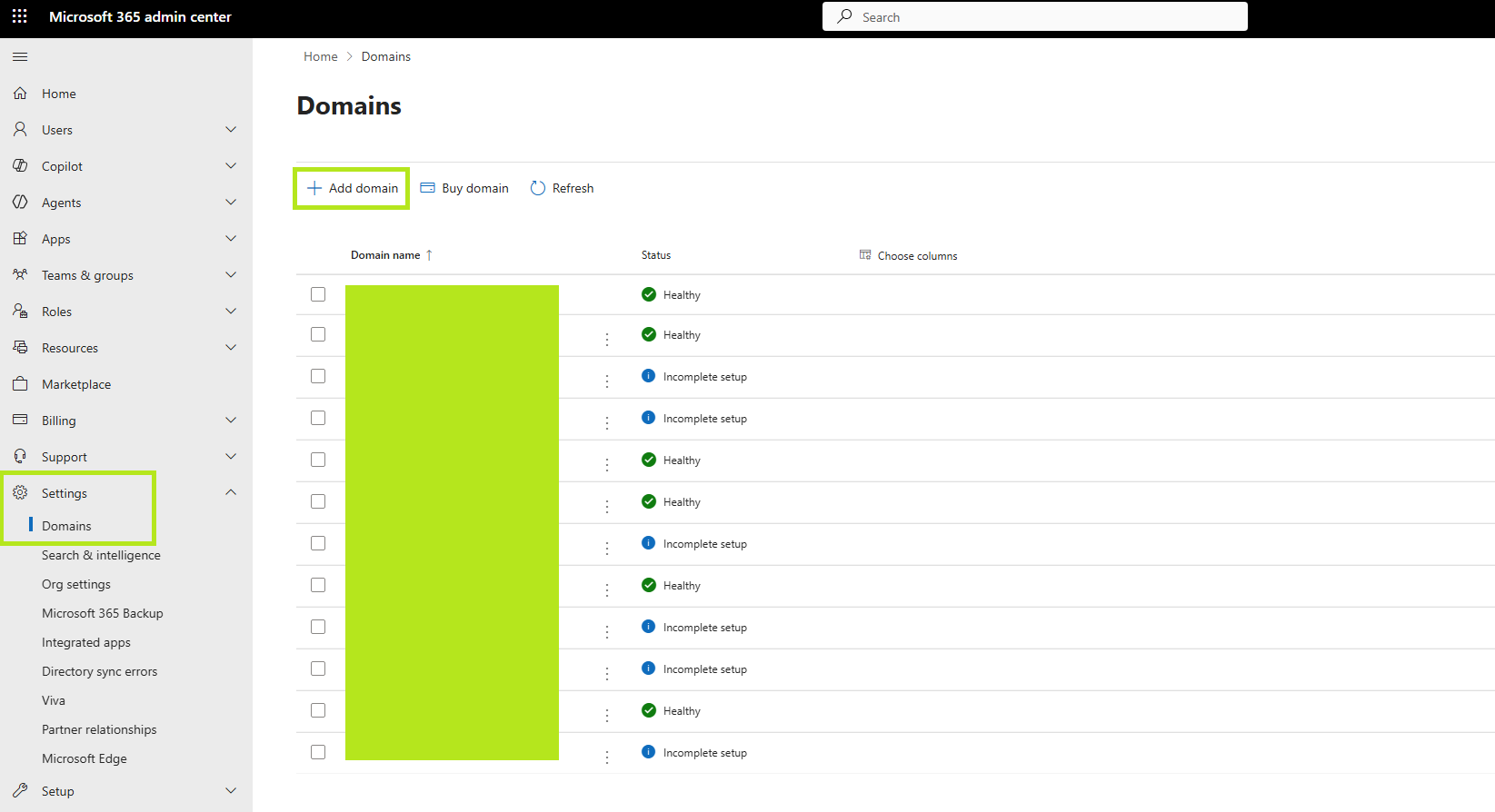Click the search magnifier icon

[x=844, y=16]
